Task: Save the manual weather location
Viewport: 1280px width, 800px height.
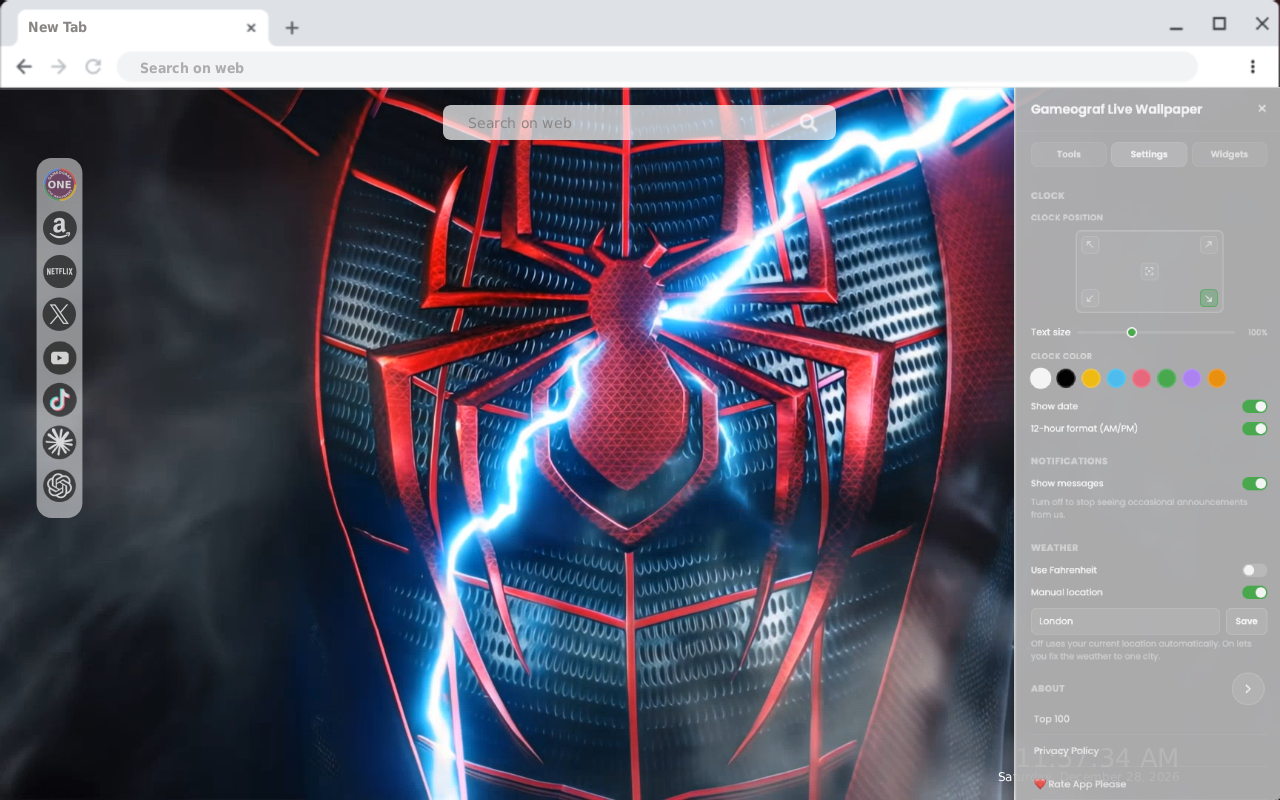Action: coord(1246,621)
